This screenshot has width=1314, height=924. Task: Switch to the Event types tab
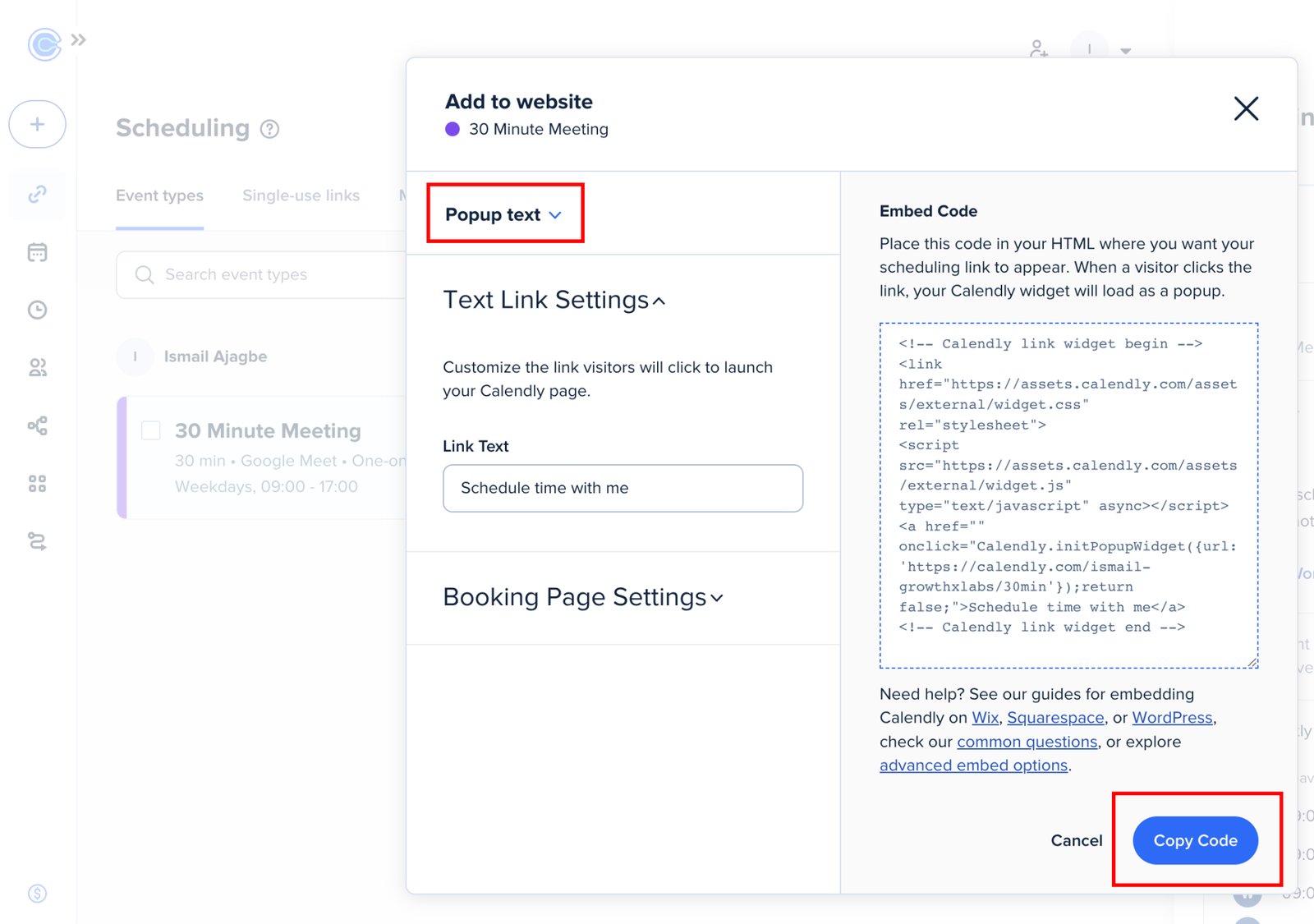pos(159,195)
